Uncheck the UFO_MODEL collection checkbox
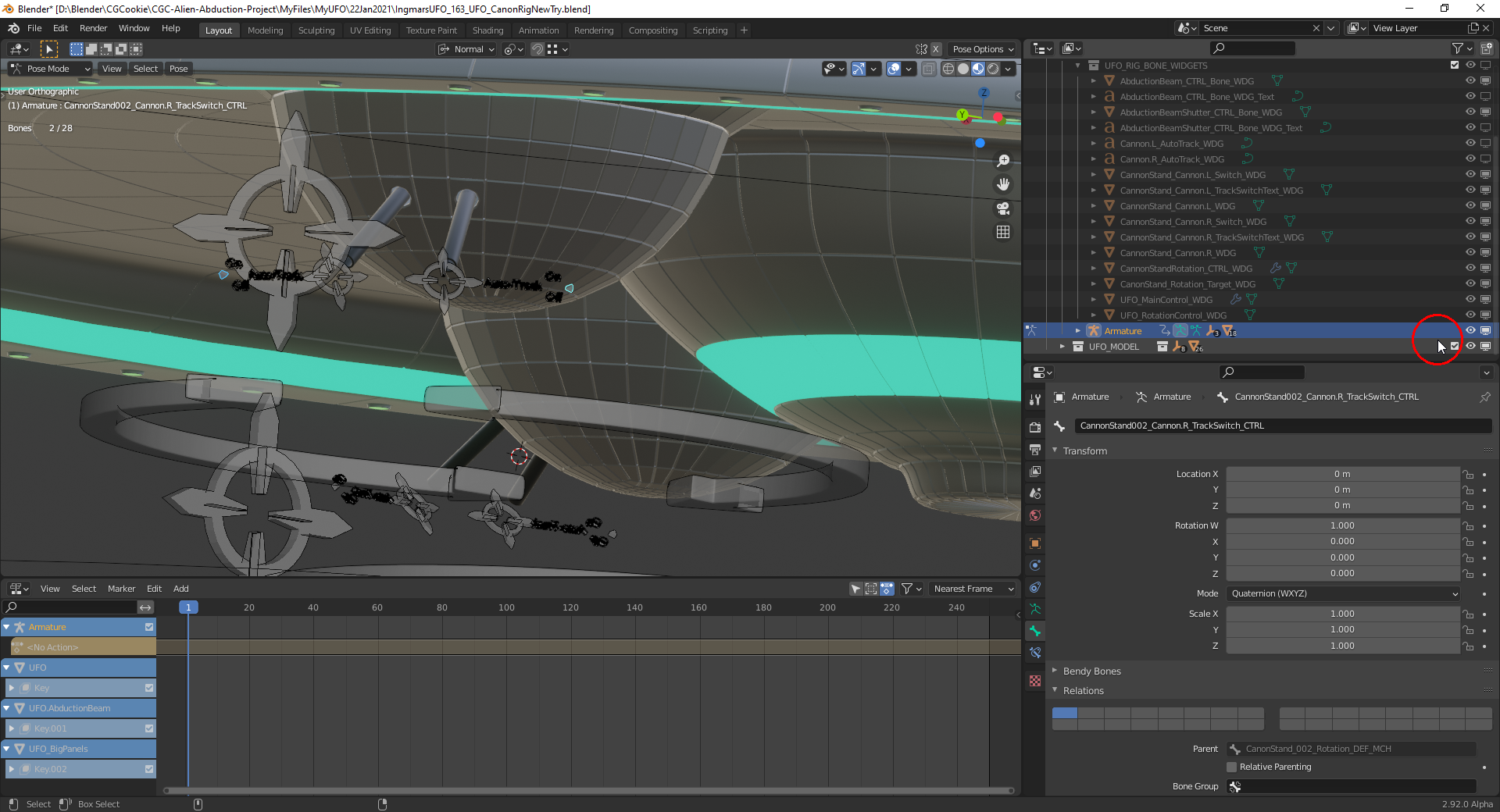The width and height of the screenshot is (1500, 812). pyautogui.click(x=1455, y=346)
